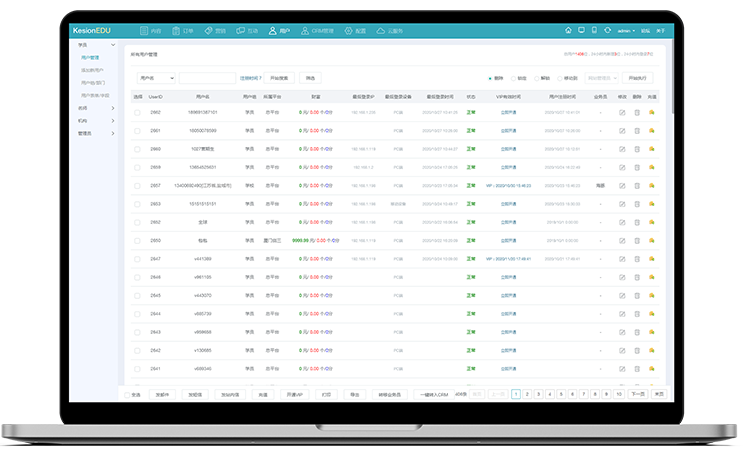Click the 开始搜索 button
Image resolution: width=743 pixels, height=455 pixels.
[x=279, y=77]
